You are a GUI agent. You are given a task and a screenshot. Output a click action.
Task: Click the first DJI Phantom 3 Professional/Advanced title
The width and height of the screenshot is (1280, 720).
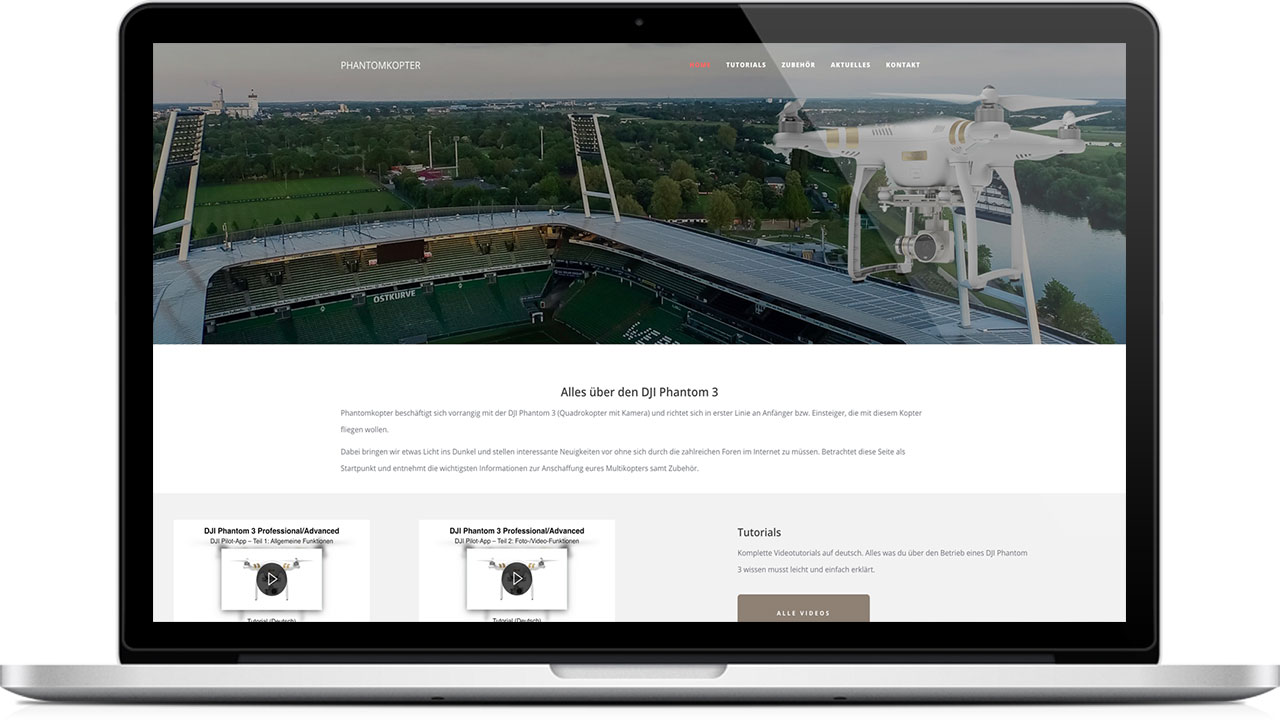tap(271, 530)
